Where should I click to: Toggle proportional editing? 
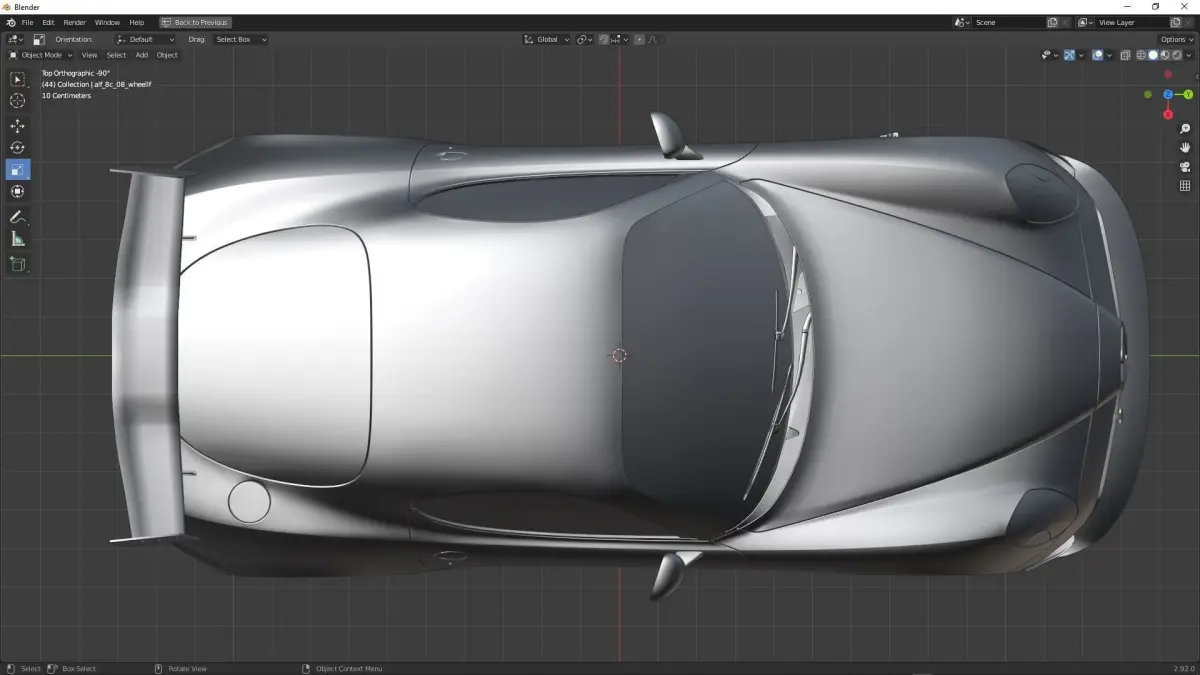[639, 40]
